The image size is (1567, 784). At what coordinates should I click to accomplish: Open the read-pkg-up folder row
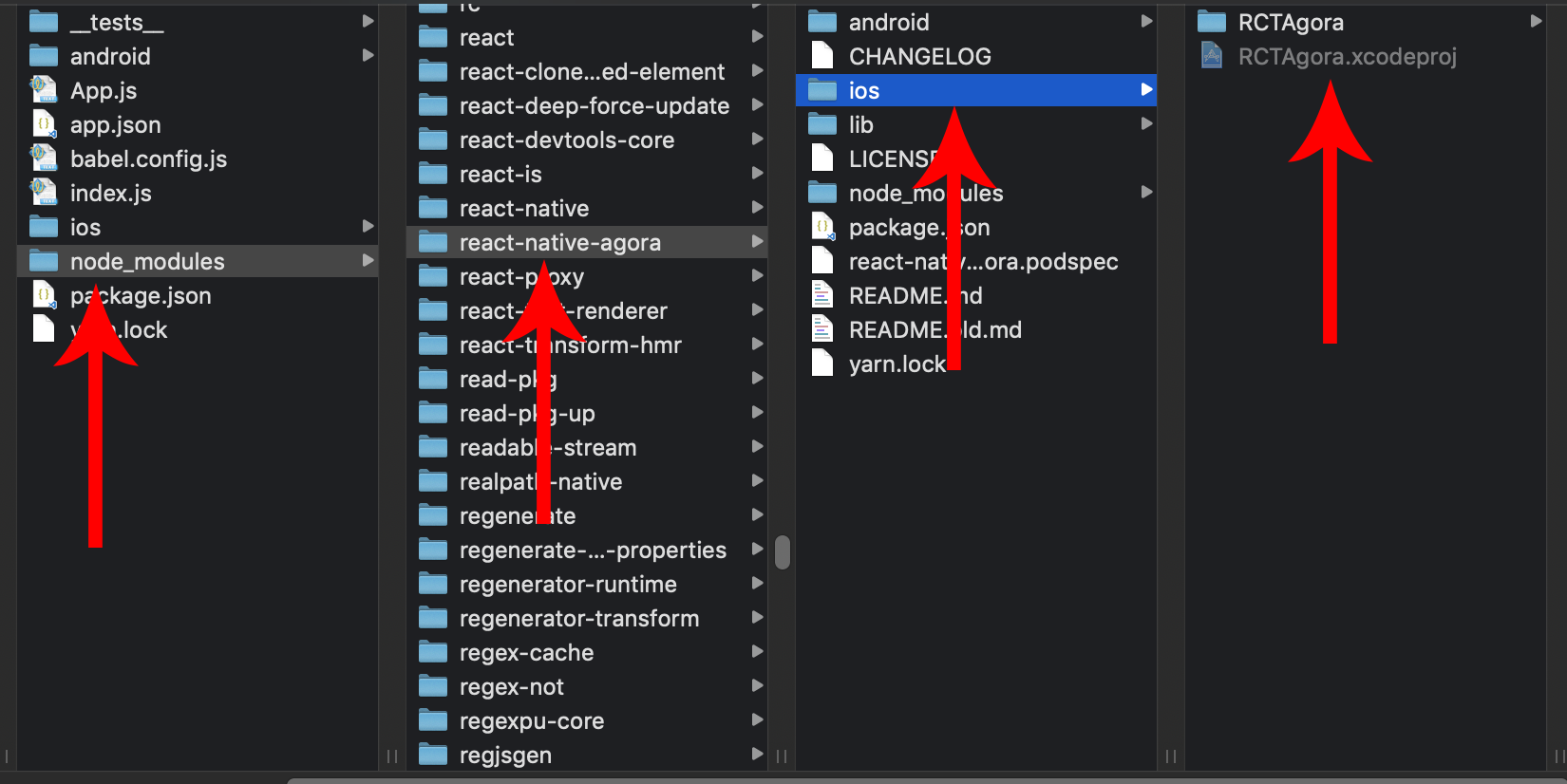click(587, 413)
